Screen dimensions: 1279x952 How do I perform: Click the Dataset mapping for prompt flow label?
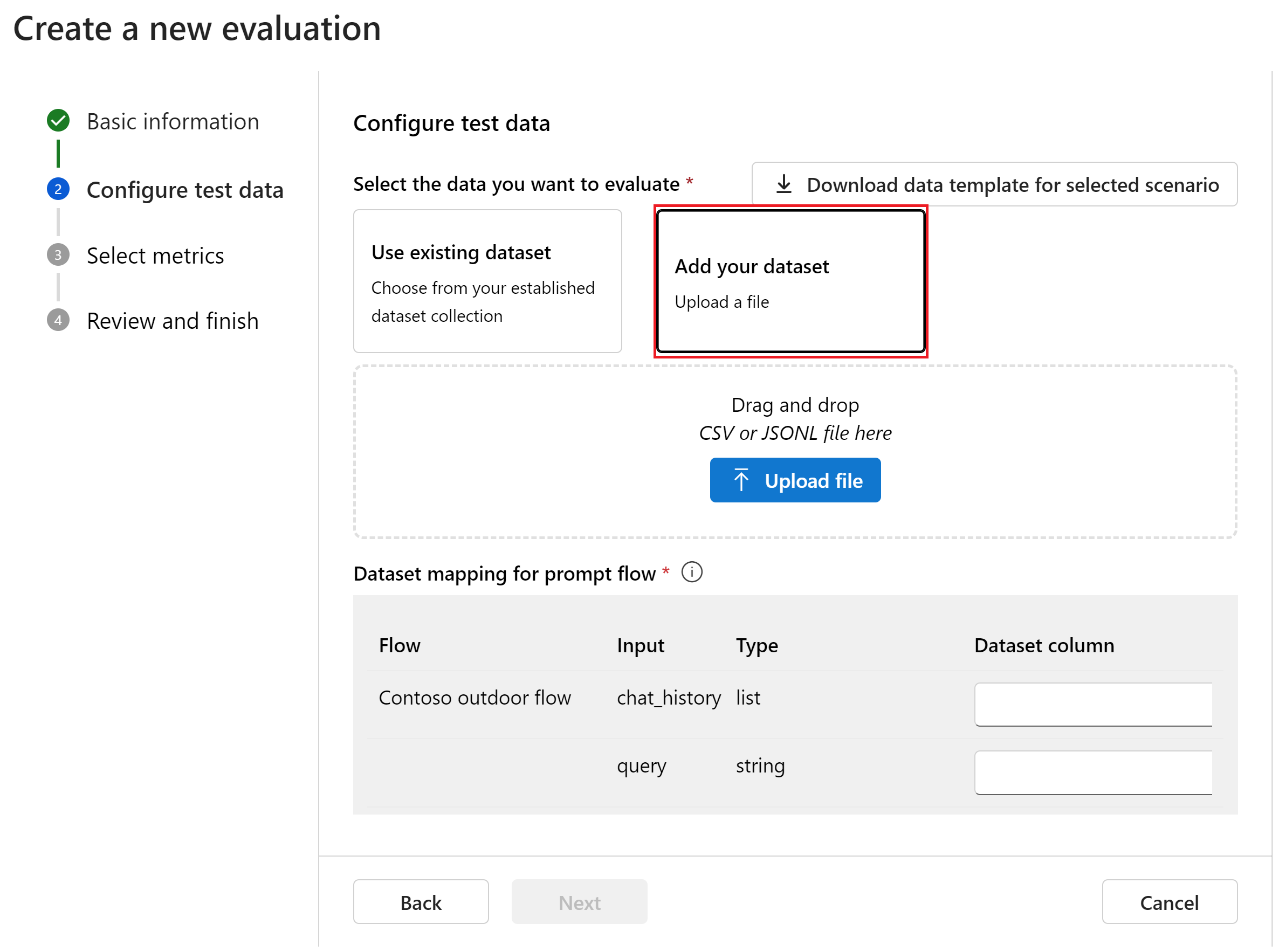coord(504,574)
